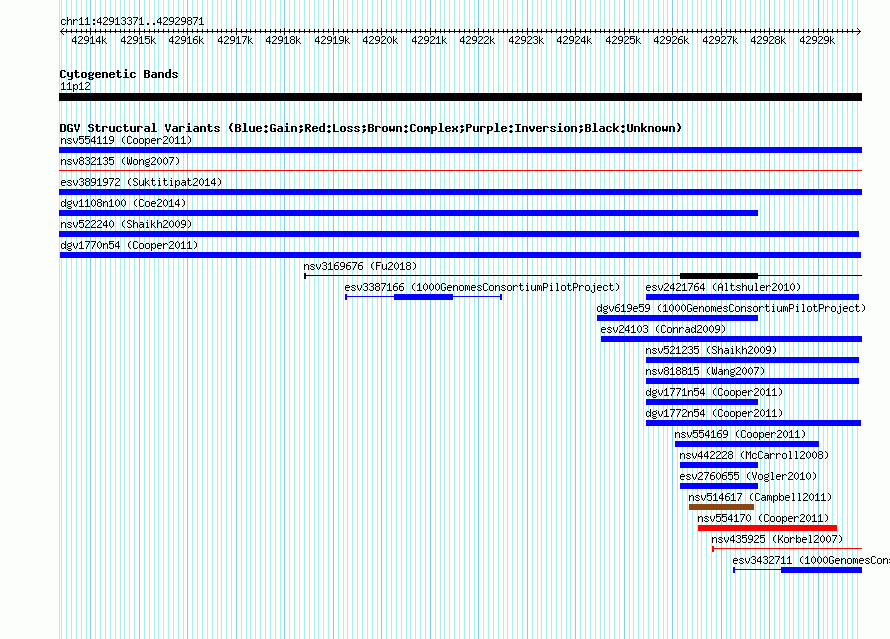Image resolution: width=890 pixels, height=639 pixels.
Task: Select the nsv554119 blue gain bar
Action: (x=460, y=150)
